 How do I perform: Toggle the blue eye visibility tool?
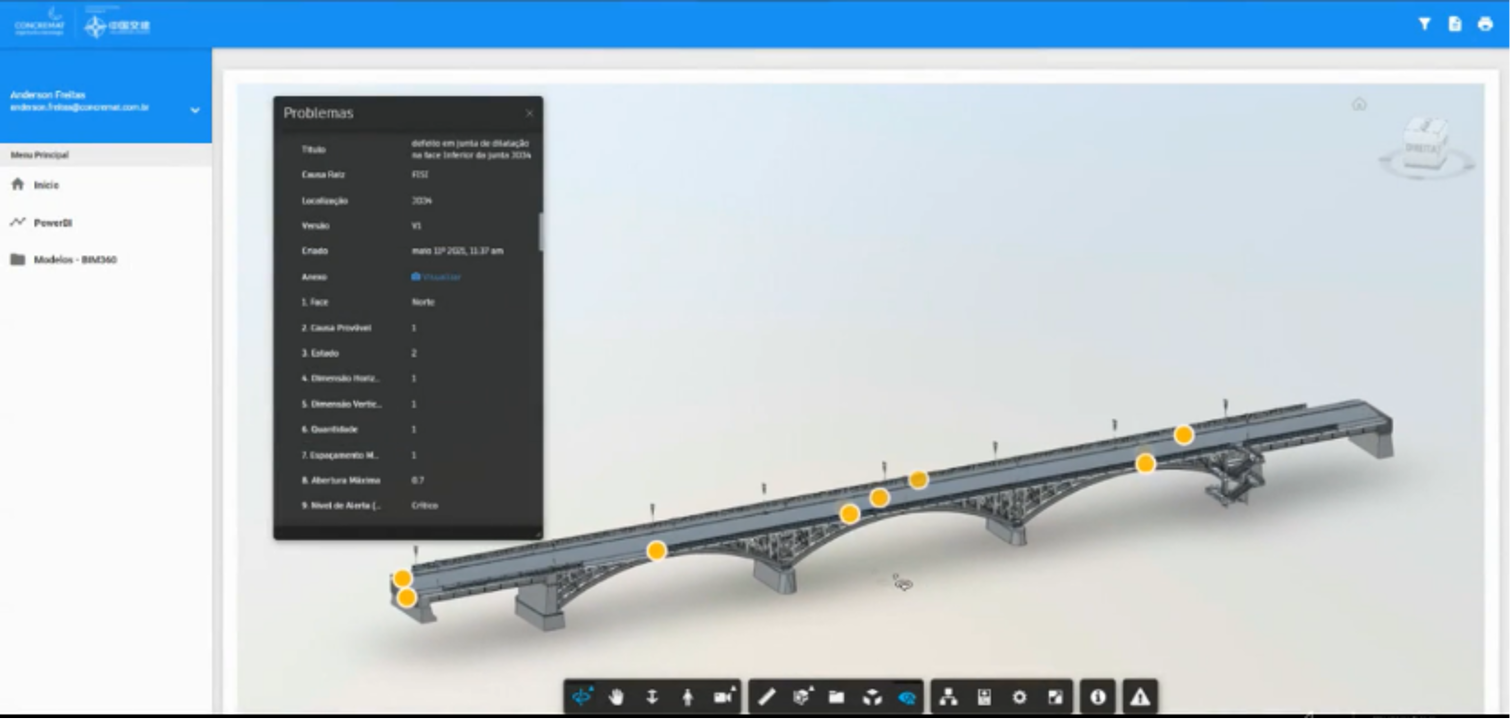coord(907,697)
